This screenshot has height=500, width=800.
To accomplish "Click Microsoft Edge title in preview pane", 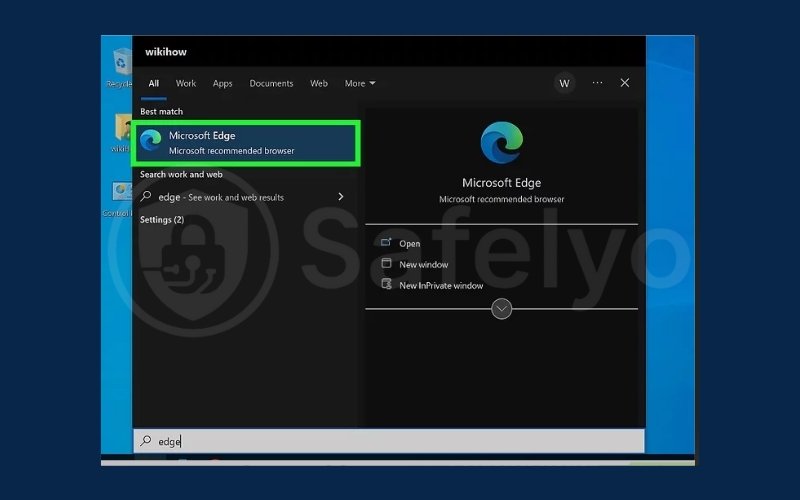I will pyautogui.click(x=502, y=183).
